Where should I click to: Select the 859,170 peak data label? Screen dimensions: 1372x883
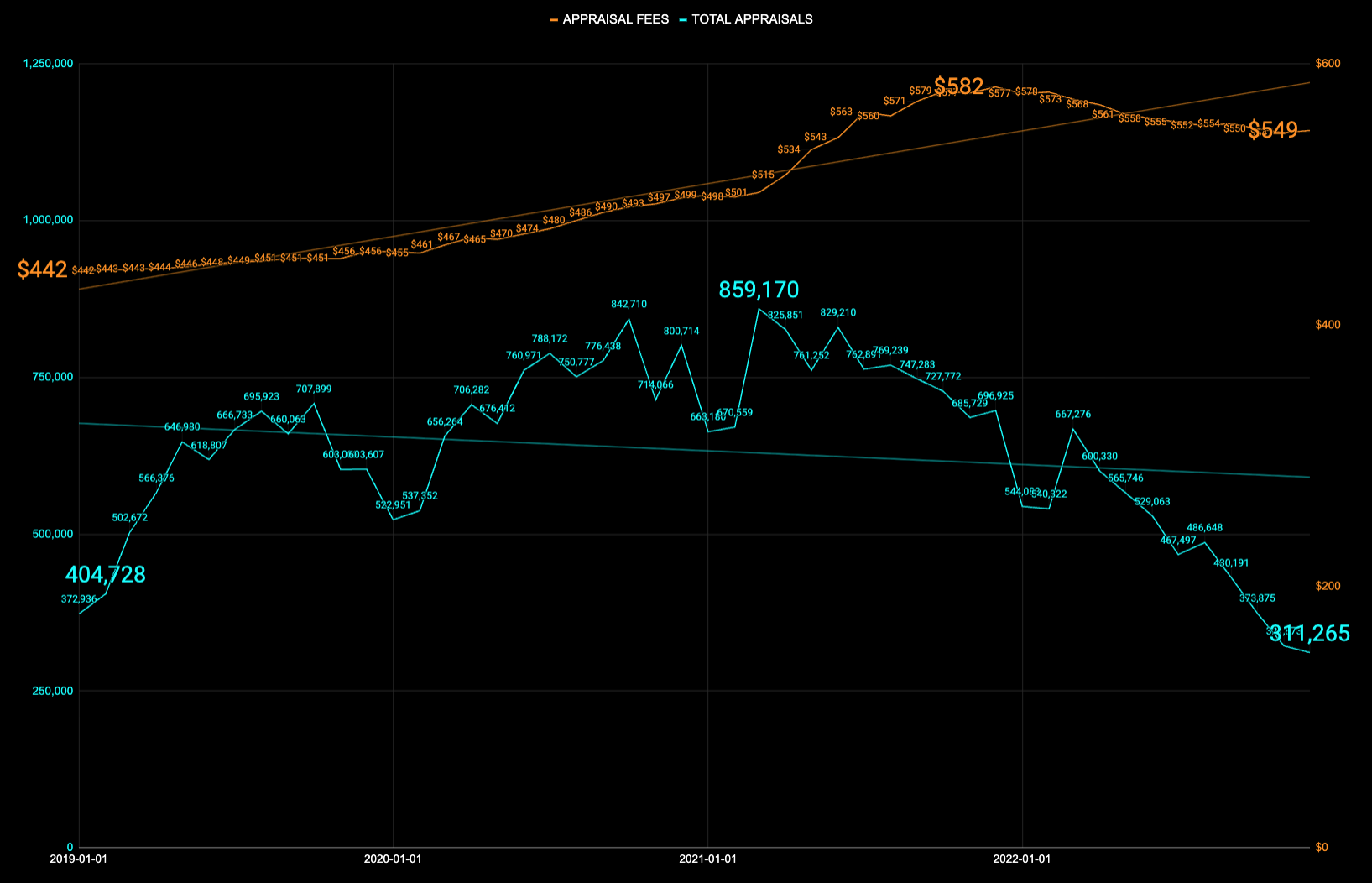pyautogui.click(x=759, y=290)
